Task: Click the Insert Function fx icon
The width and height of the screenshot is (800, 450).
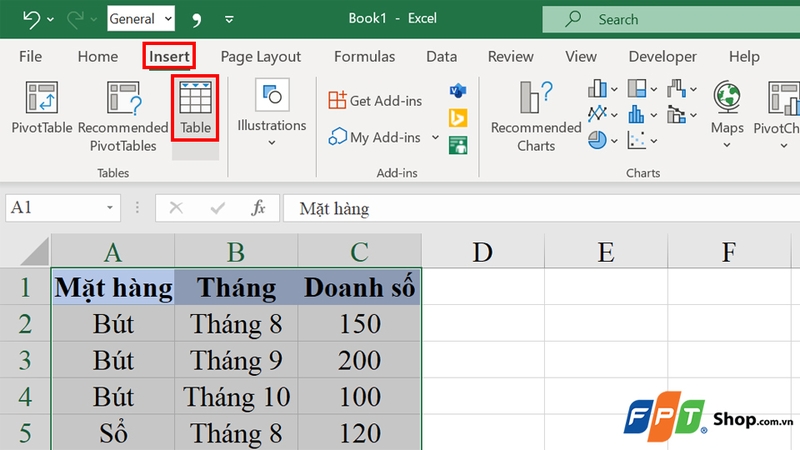Action: coord(258,208)
